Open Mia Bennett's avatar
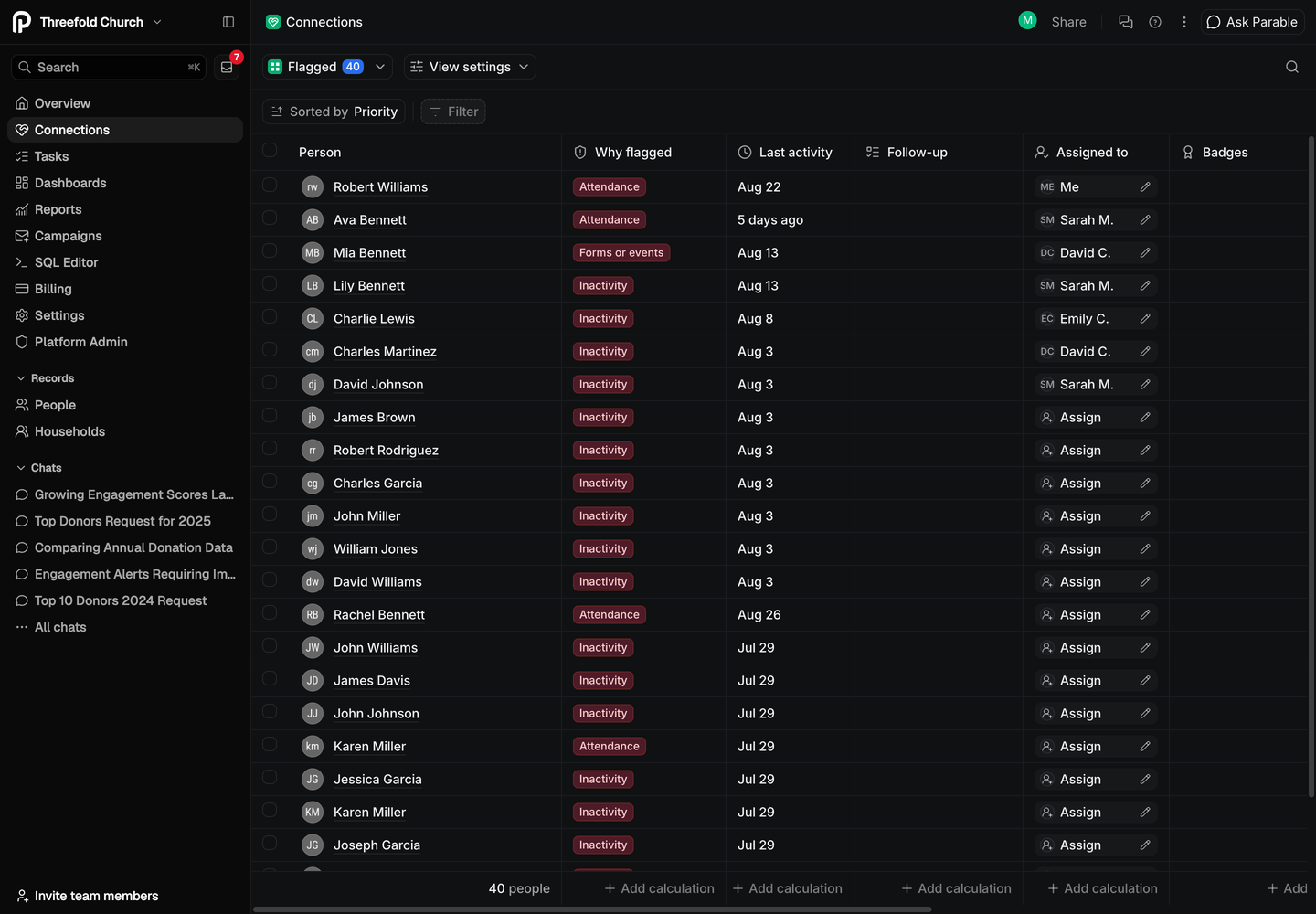This screenshot has height=914, width=1316. 313,252
